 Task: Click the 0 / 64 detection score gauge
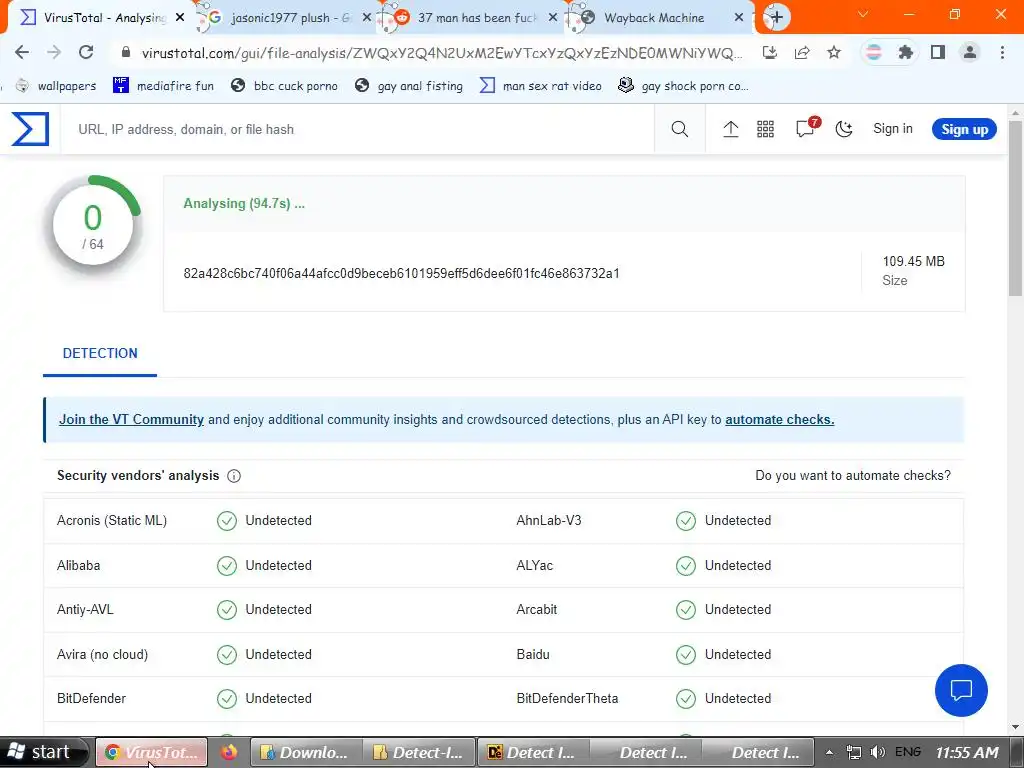point(93,225)
